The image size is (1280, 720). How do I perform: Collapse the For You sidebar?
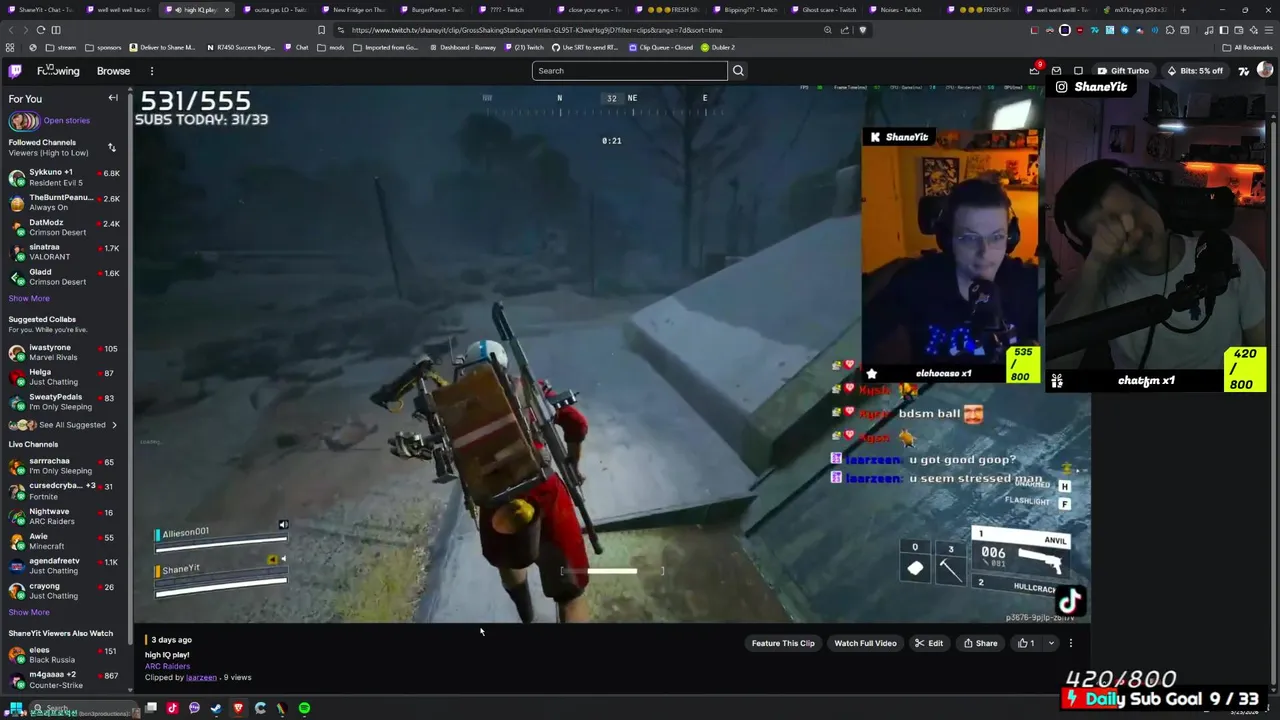point(113,98)
